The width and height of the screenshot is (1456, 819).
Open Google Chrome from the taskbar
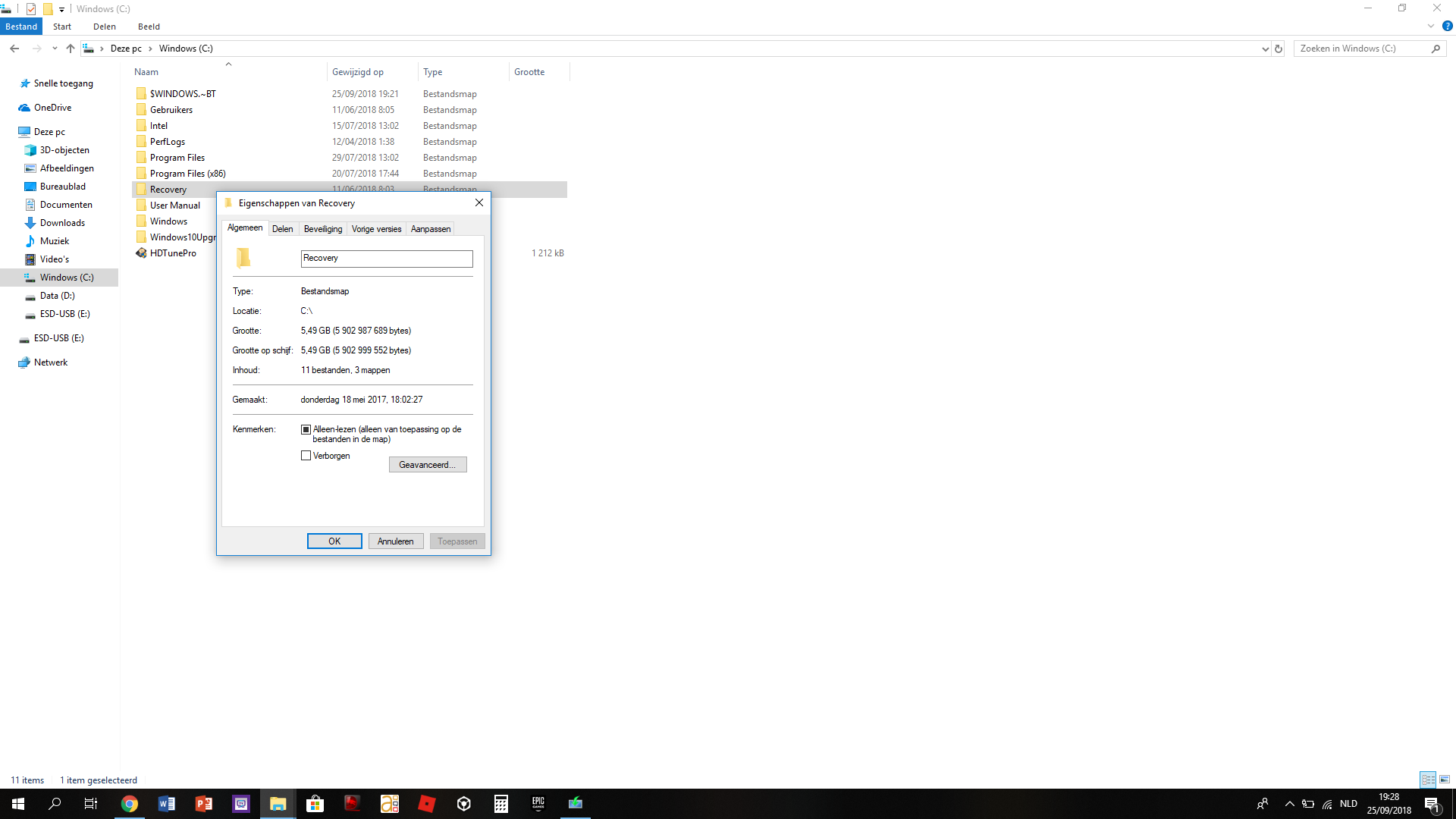[130, 804]
